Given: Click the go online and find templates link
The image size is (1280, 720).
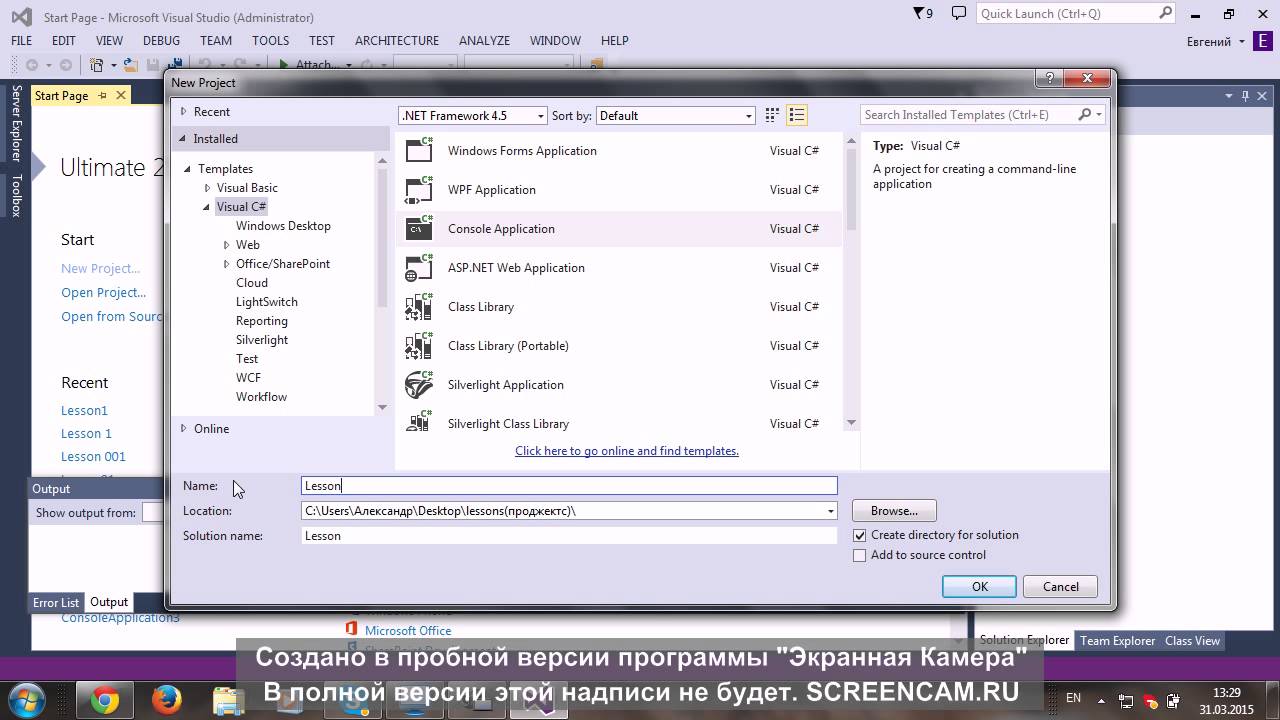Looking at the screenshot, I should pos(627,451).
